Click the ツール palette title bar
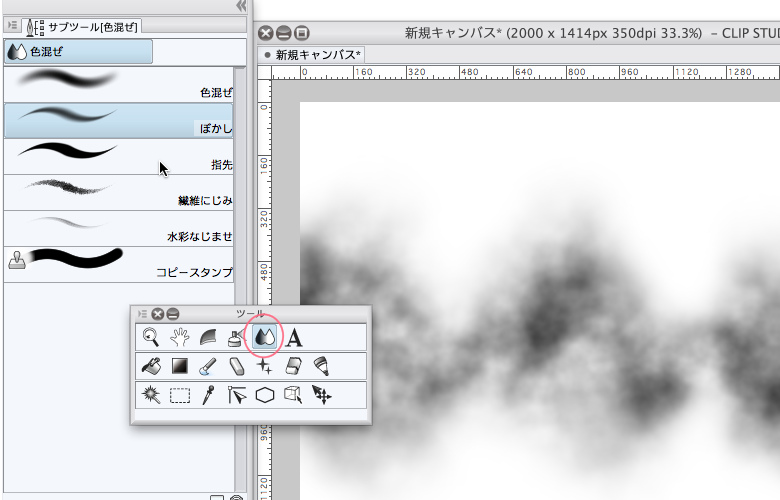The image size is (780, 500). tap(251, 314)
